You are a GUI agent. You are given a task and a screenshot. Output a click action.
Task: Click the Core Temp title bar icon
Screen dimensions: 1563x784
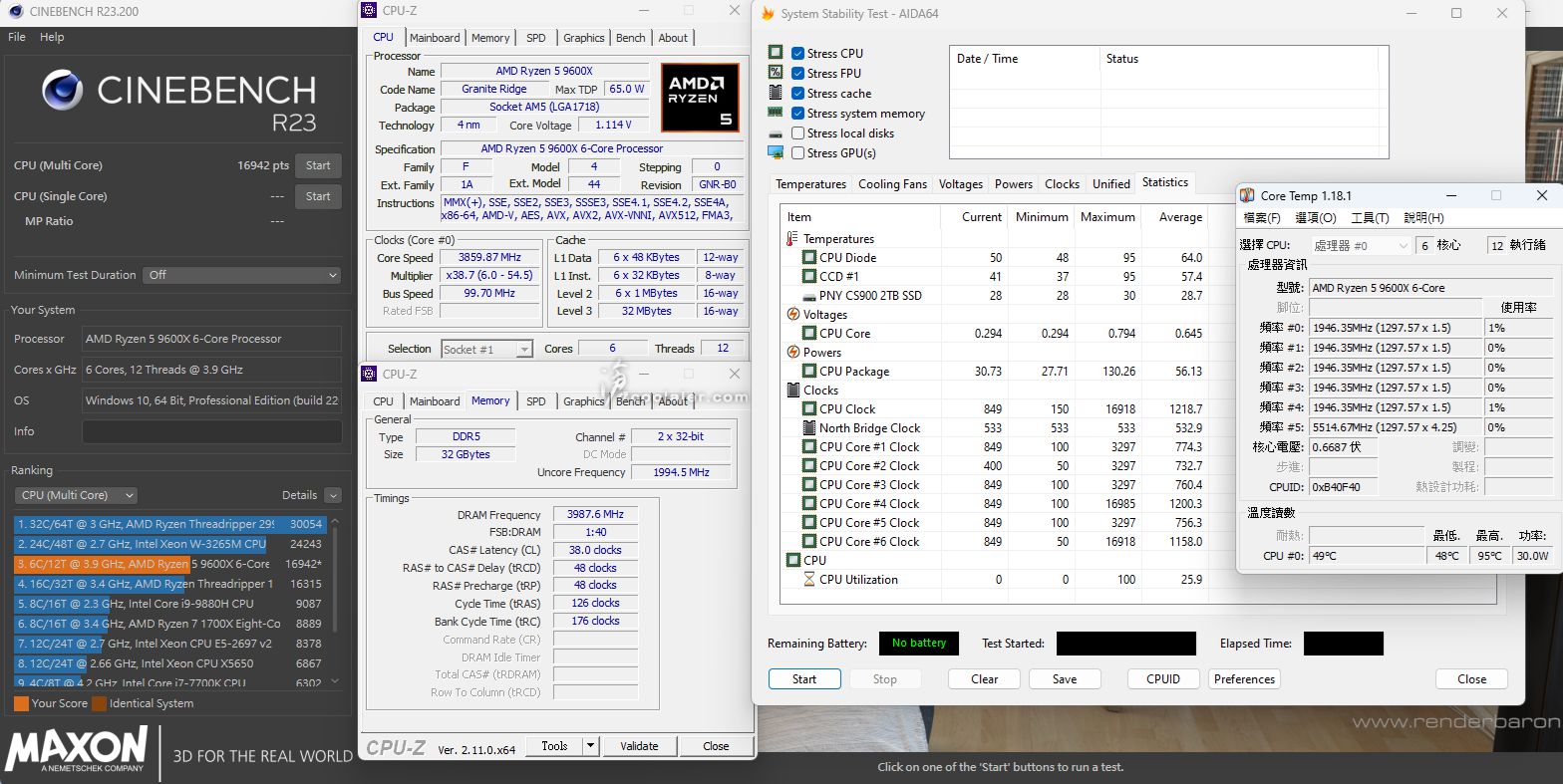[x=1247, y=195]
